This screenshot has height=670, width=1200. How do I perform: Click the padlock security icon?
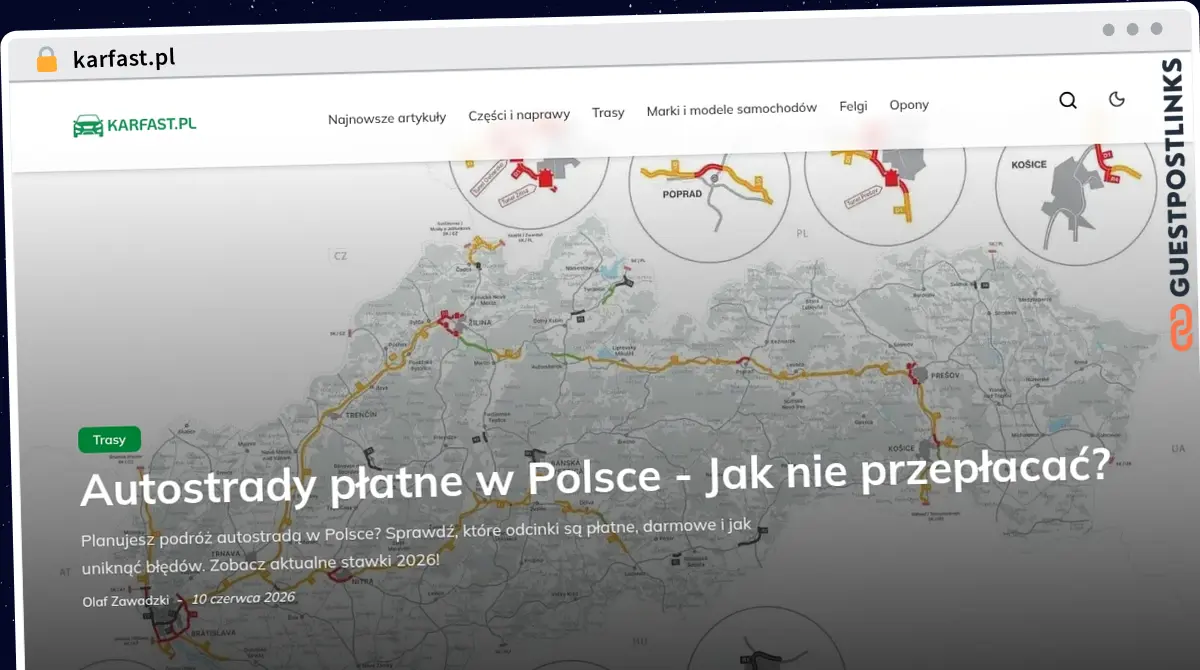[47, 59]
